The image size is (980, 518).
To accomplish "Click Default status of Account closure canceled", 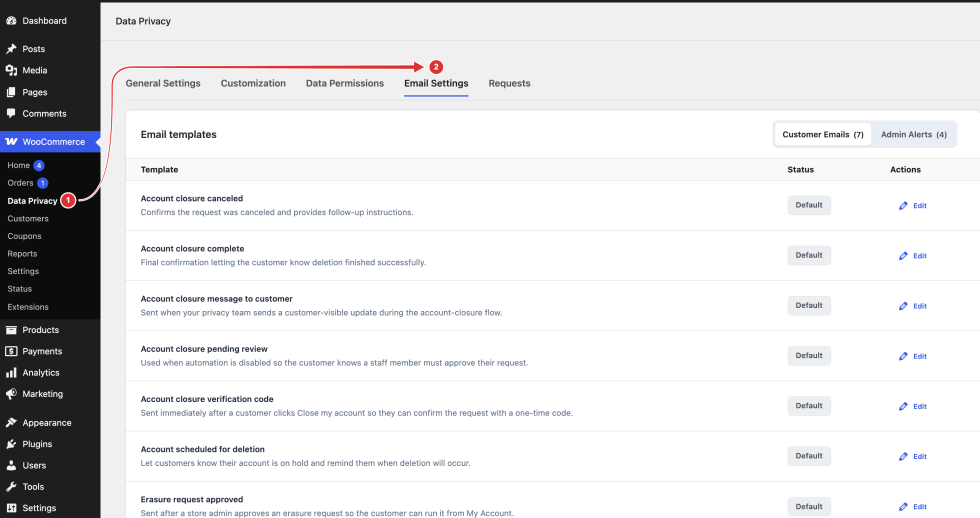I will tap(809, 205).
